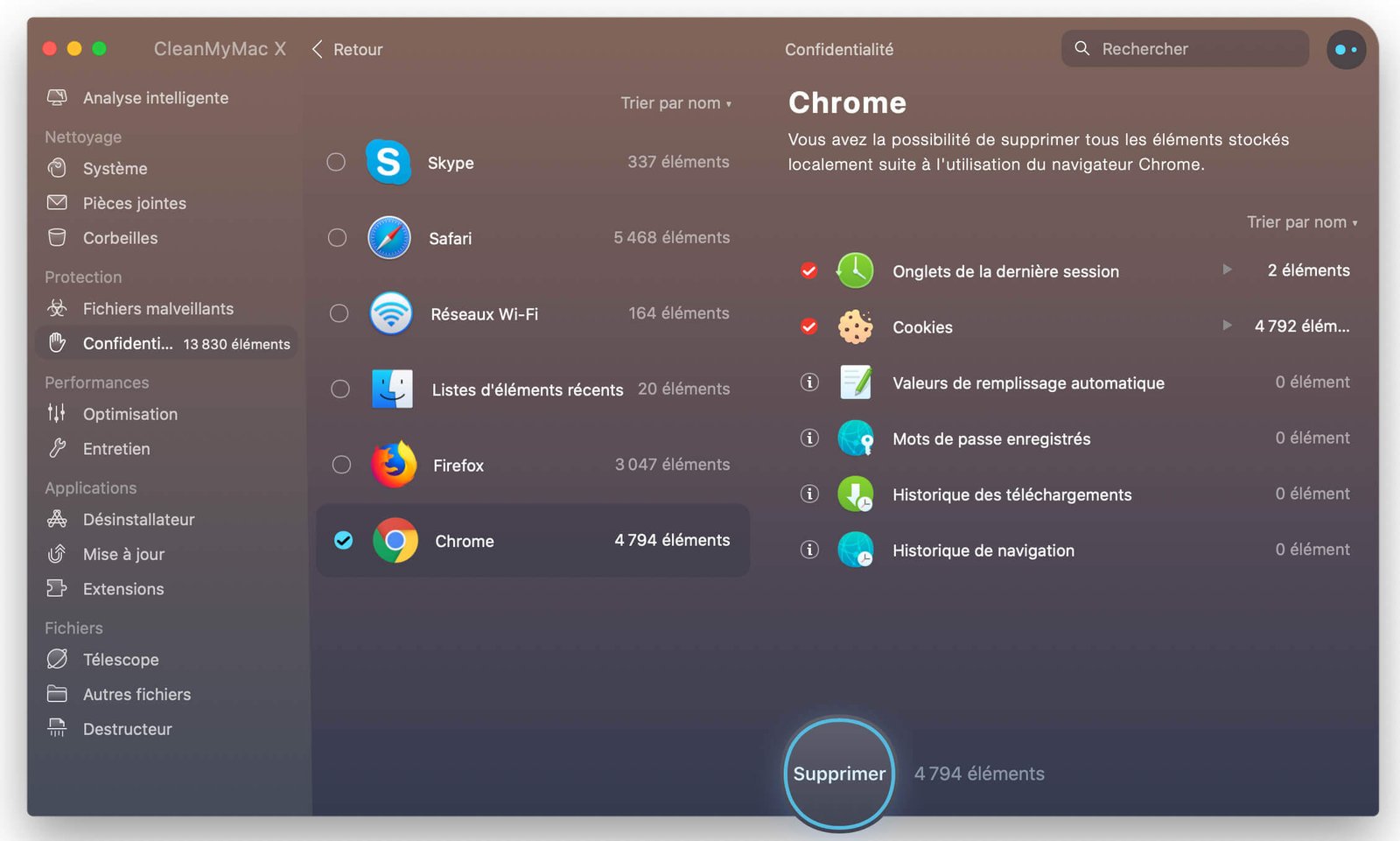
Task: Open Trier par nom in Chrome details
Action: pos(1302,222)
